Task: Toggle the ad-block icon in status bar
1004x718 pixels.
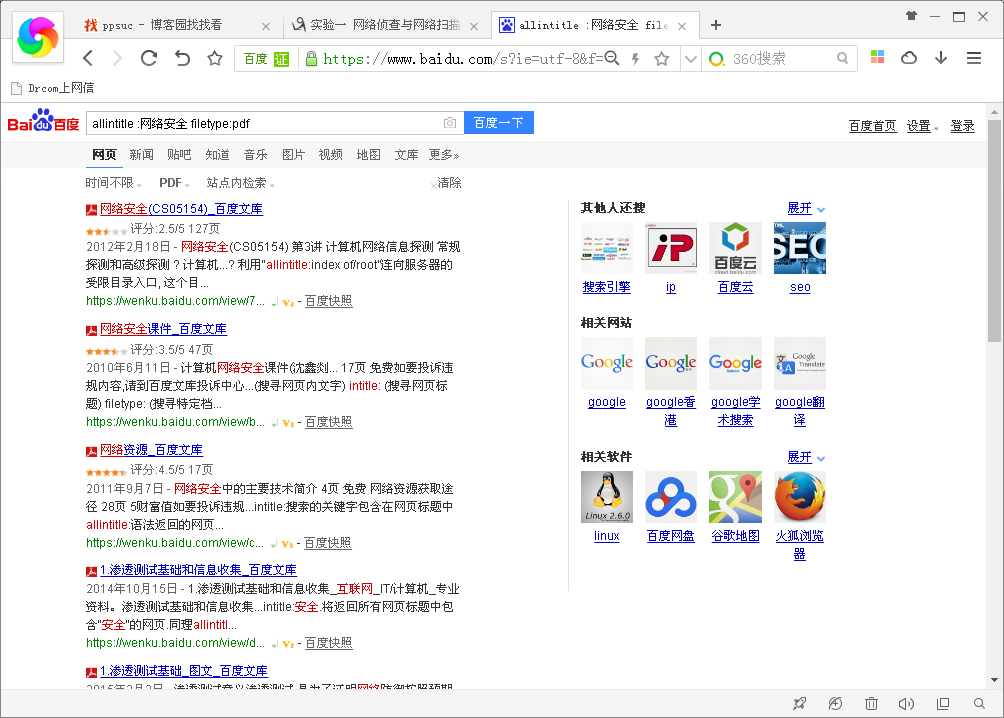Action: pyautogui.click(x=835, y=703)
